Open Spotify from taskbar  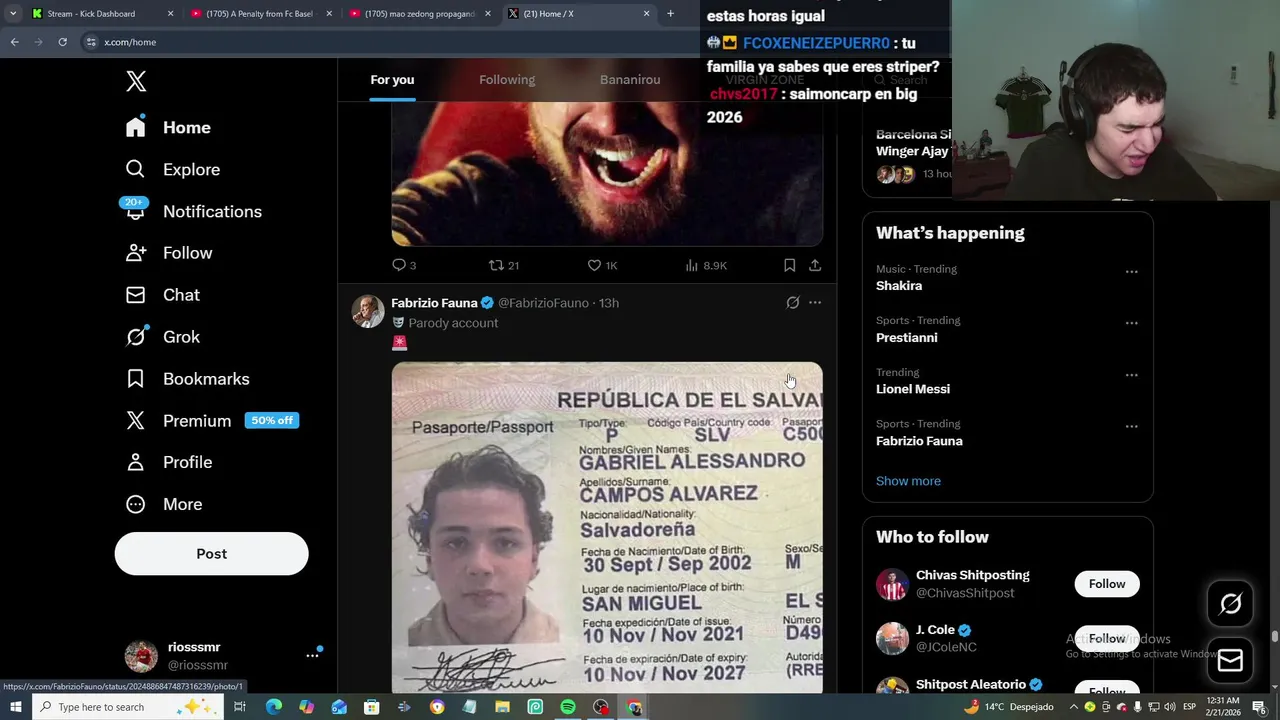tap(568, 707)
